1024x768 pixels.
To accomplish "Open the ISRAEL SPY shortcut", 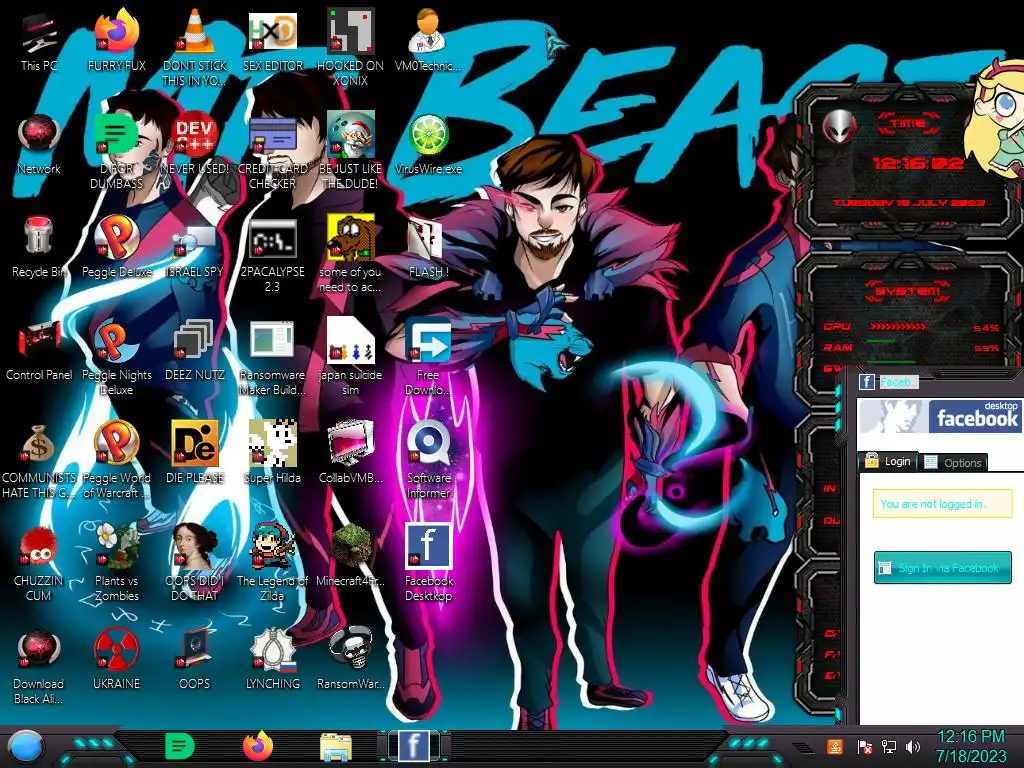I will (195, 239).
